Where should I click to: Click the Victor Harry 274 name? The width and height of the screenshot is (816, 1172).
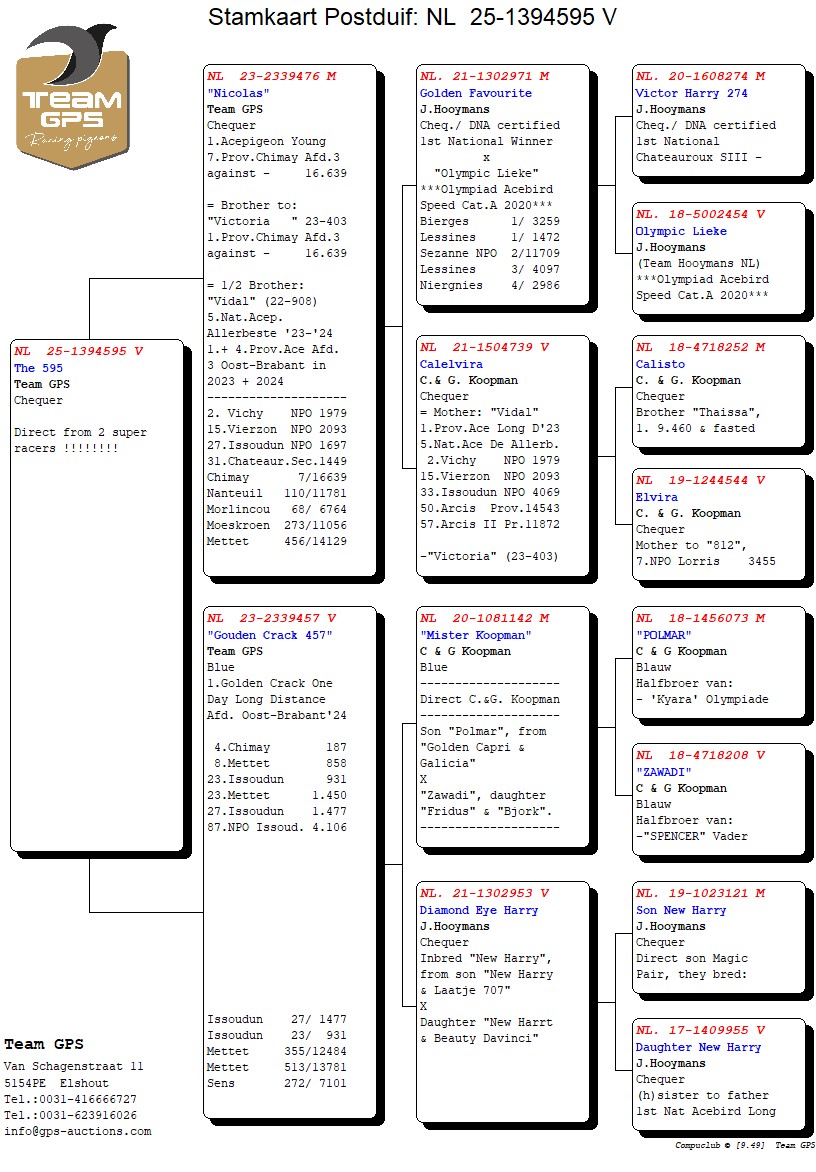[x=691, y=93]
